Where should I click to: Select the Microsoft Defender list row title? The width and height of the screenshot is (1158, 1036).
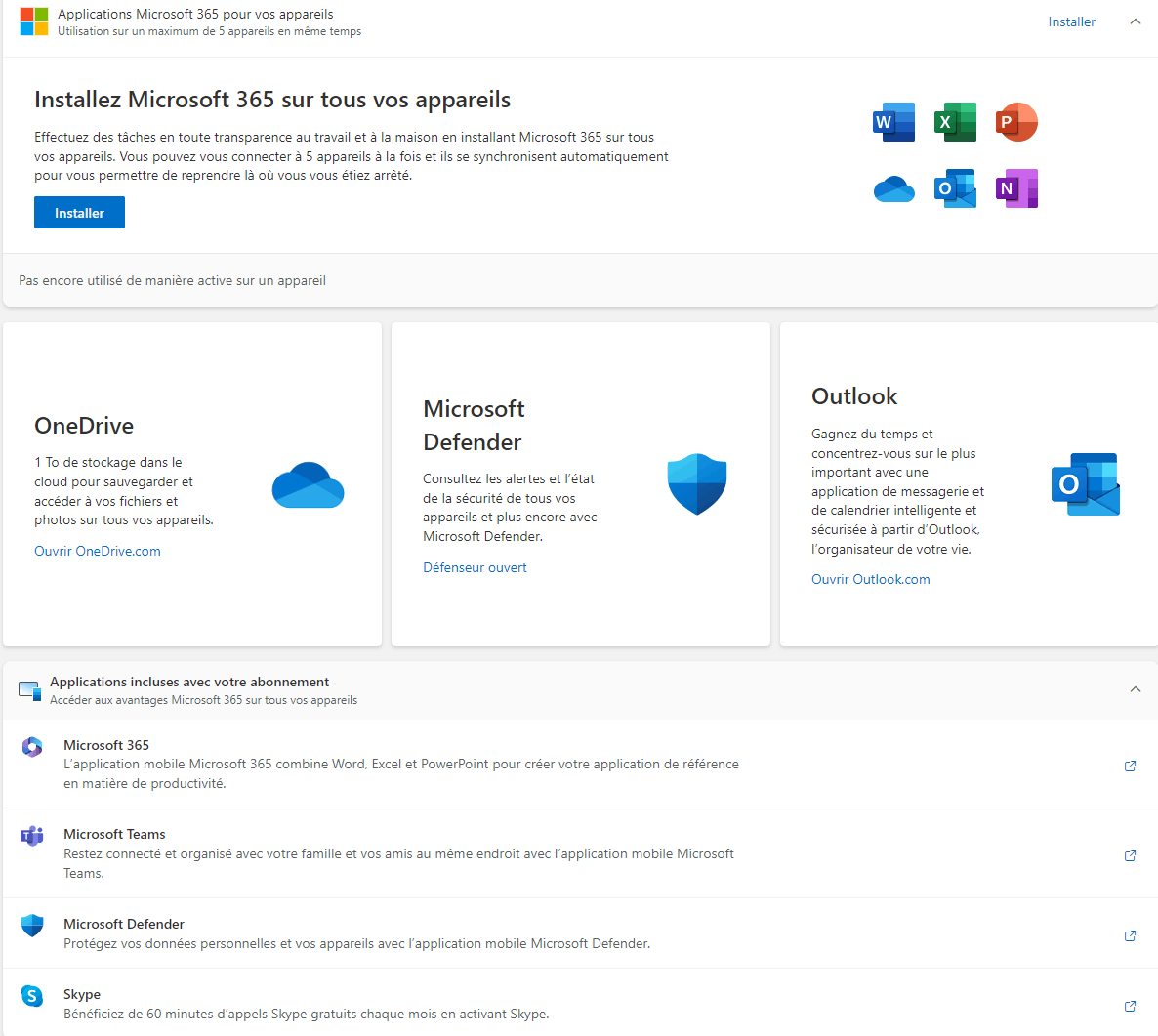click(x=124, y=924)
